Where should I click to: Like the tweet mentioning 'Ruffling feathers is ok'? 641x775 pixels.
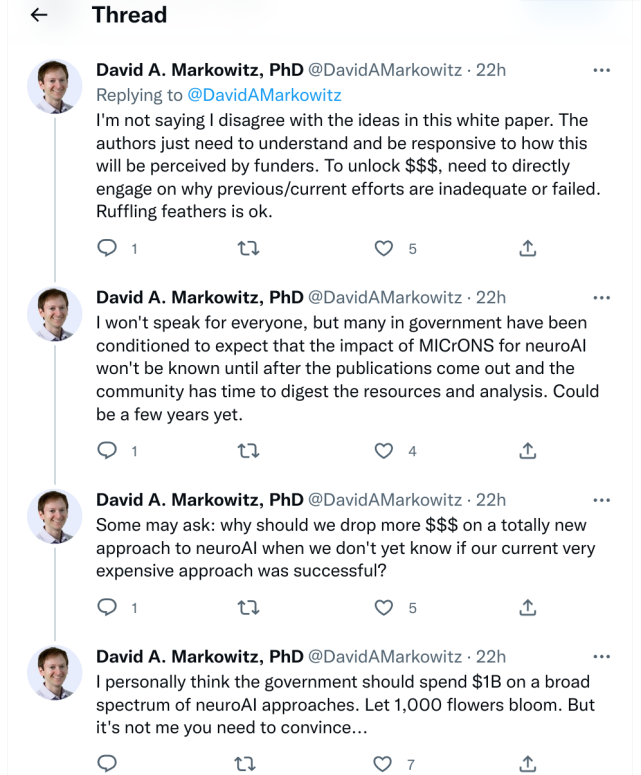[x=384, y=249]
